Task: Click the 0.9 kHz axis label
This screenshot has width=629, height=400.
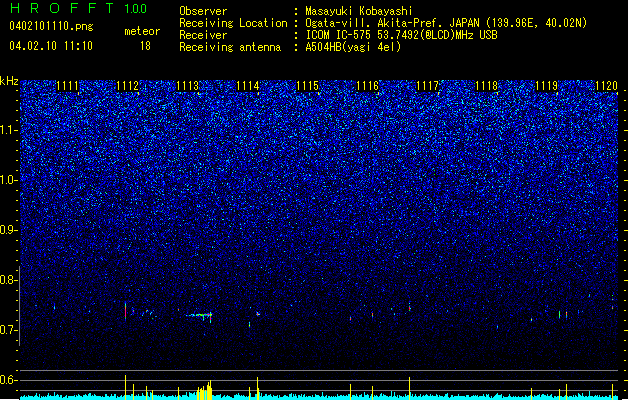Action: tap(9, 230)
